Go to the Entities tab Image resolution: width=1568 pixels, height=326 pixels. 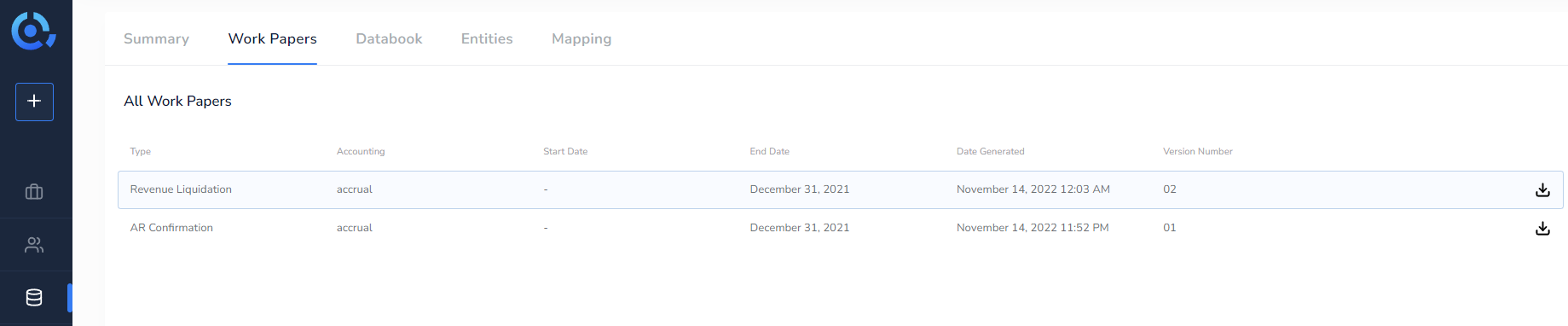coord(487,38)
